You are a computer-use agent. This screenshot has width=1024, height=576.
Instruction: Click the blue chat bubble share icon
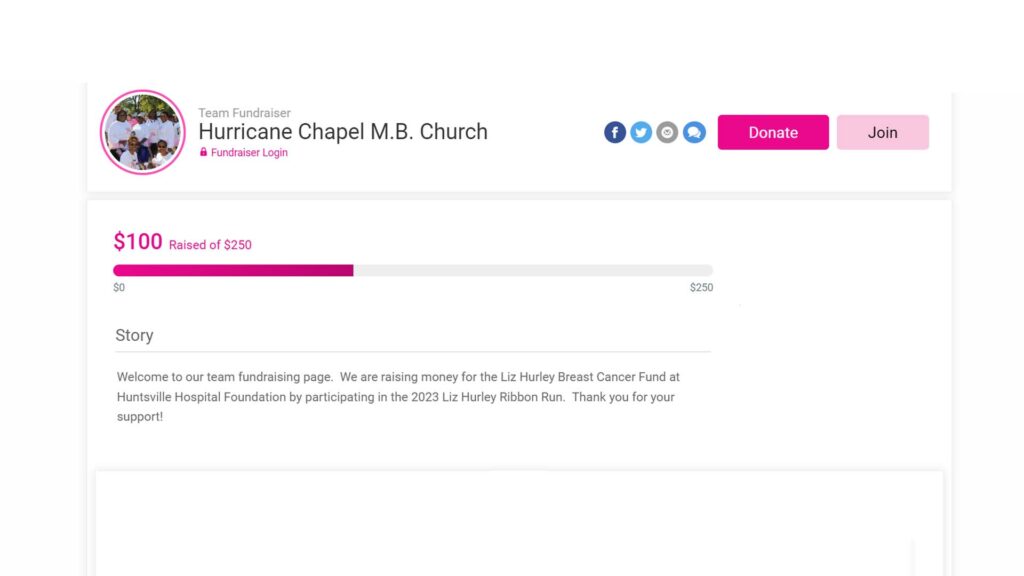coord(694,133)
